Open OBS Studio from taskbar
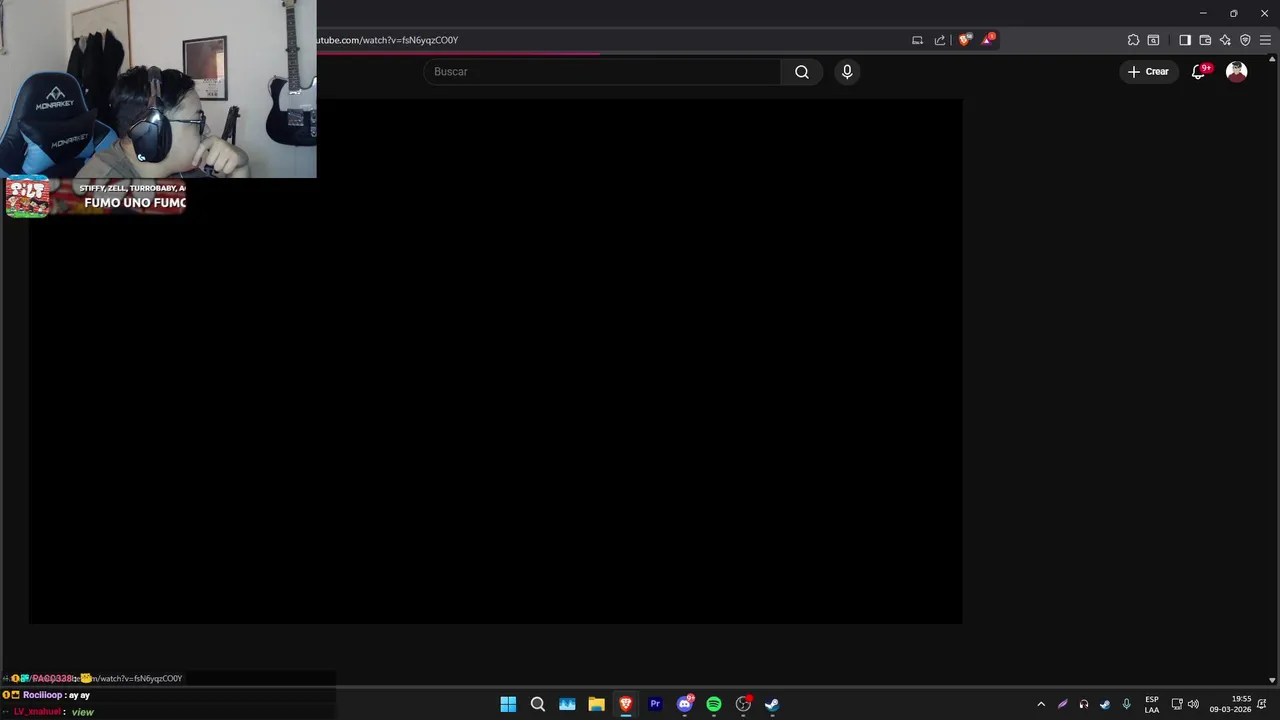This screenshot has width=1280, height=720. point(743,704)
